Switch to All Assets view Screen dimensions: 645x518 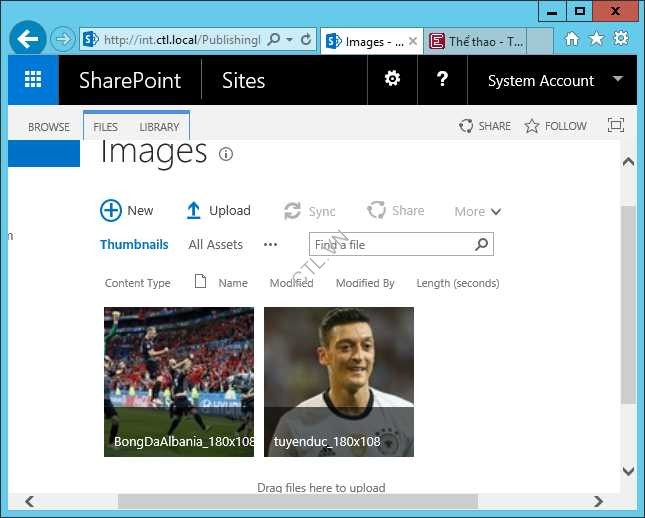[x=215, y=244]
